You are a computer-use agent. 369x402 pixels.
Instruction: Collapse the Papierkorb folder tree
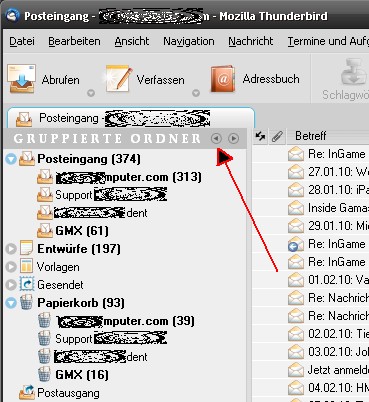pyautogui.click(x=11, y=303)
